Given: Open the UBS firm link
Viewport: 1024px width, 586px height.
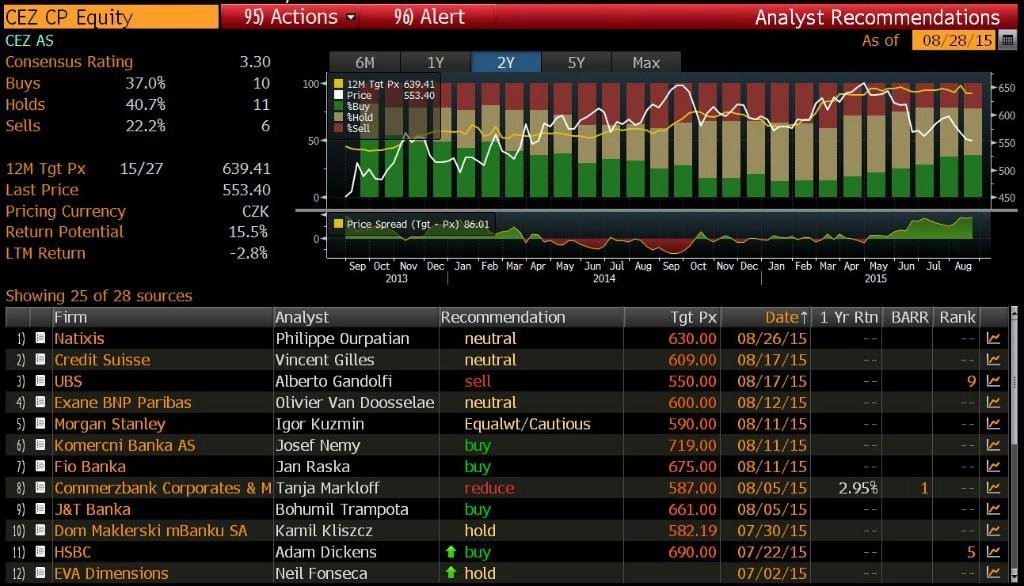Looking at the screenshot, I should [68, 381].
